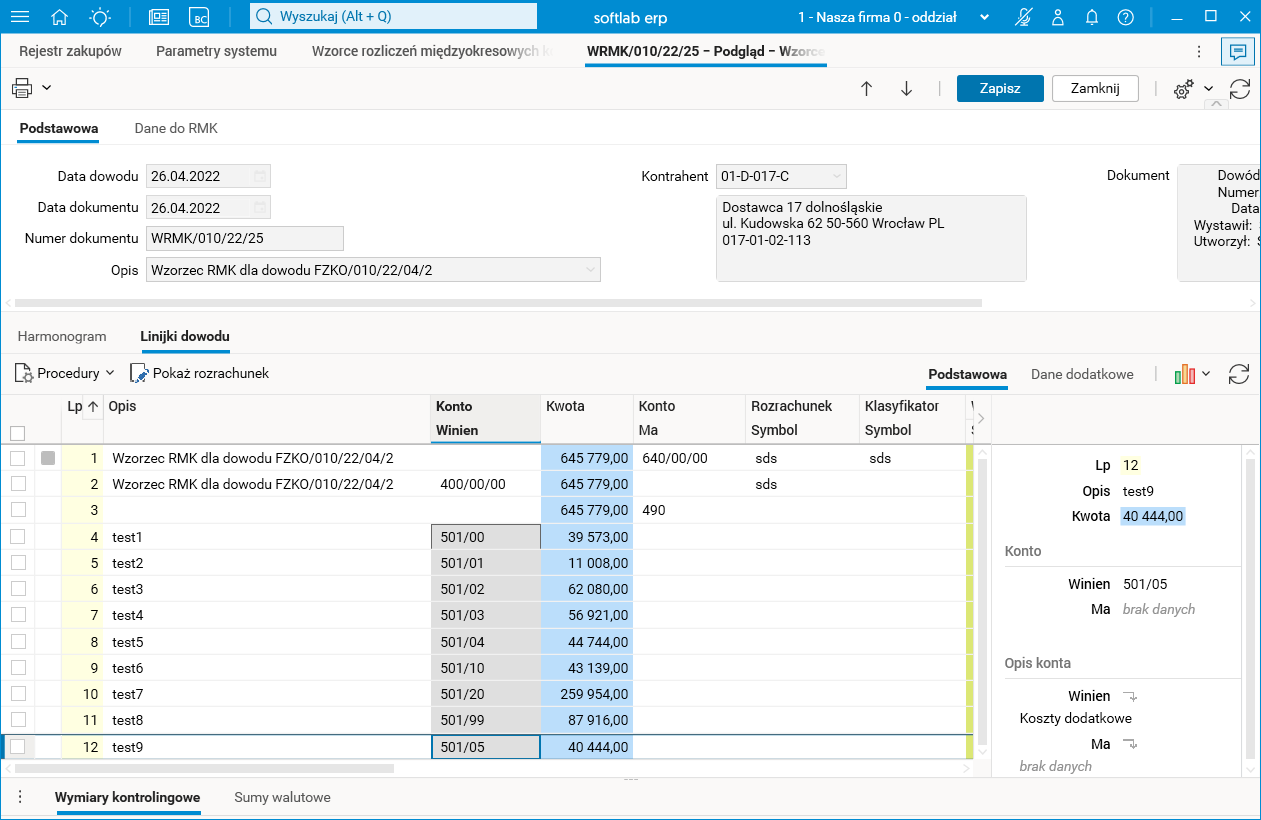This screenshot has height=820, width=1261.
Task: Open the bar chart icon in lines toolbar
Action: (1185, 374)
